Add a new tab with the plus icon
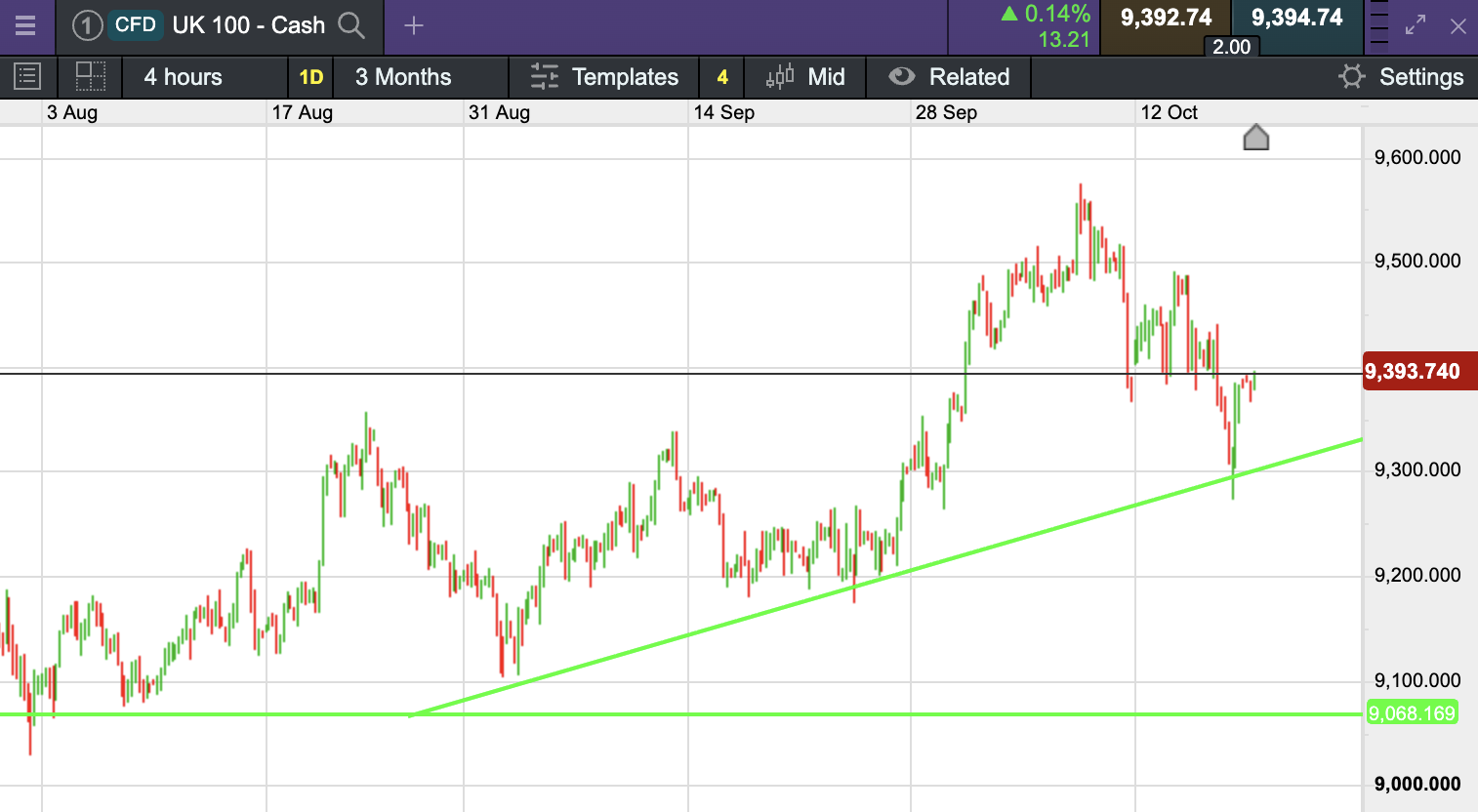This screenshot has width=1478, height=812. 414,25
